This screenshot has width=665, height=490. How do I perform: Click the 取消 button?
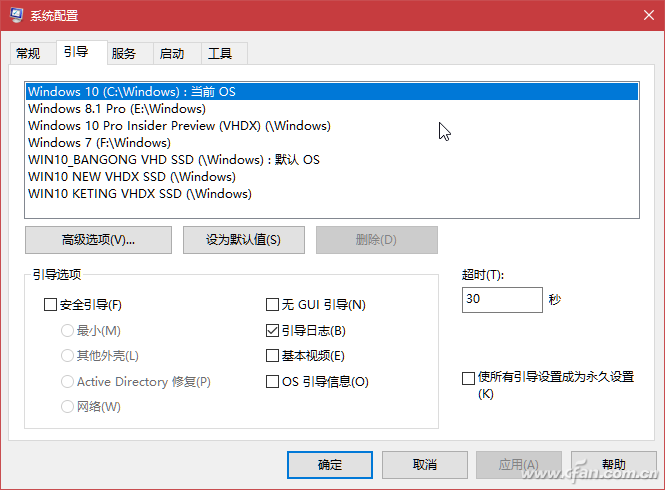tap(425, 465)
